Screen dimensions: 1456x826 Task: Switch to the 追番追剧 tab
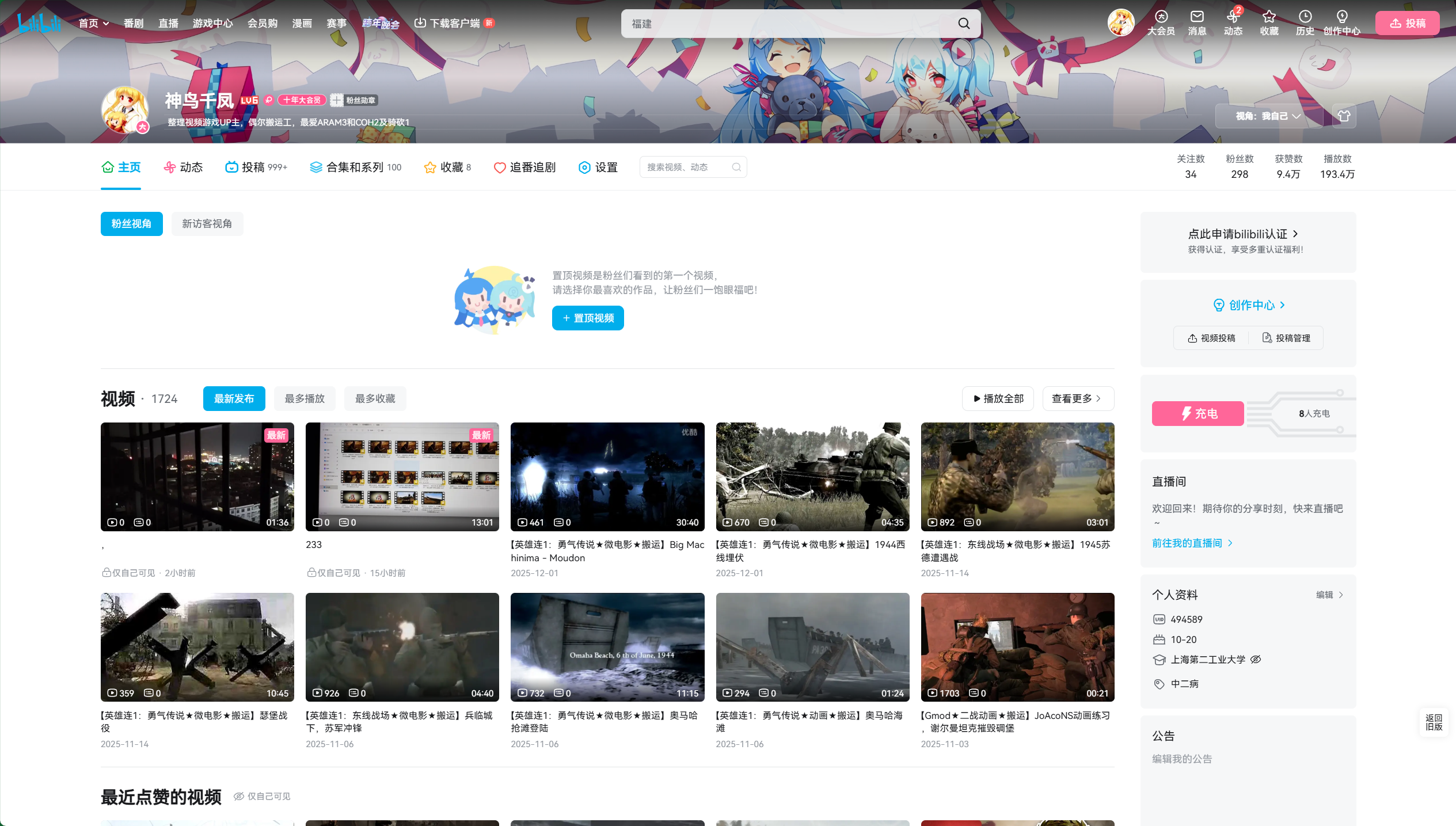coord(524,167)
